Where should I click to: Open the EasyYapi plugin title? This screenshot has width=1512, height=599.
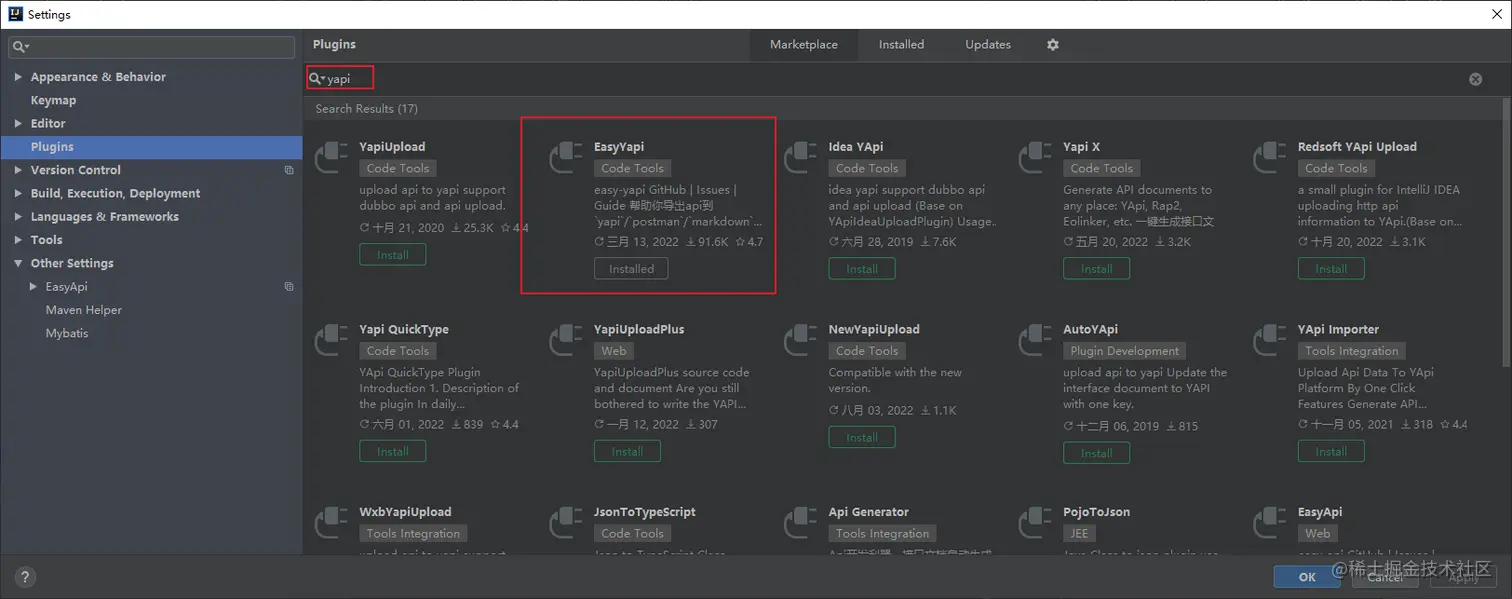point(619,147)
